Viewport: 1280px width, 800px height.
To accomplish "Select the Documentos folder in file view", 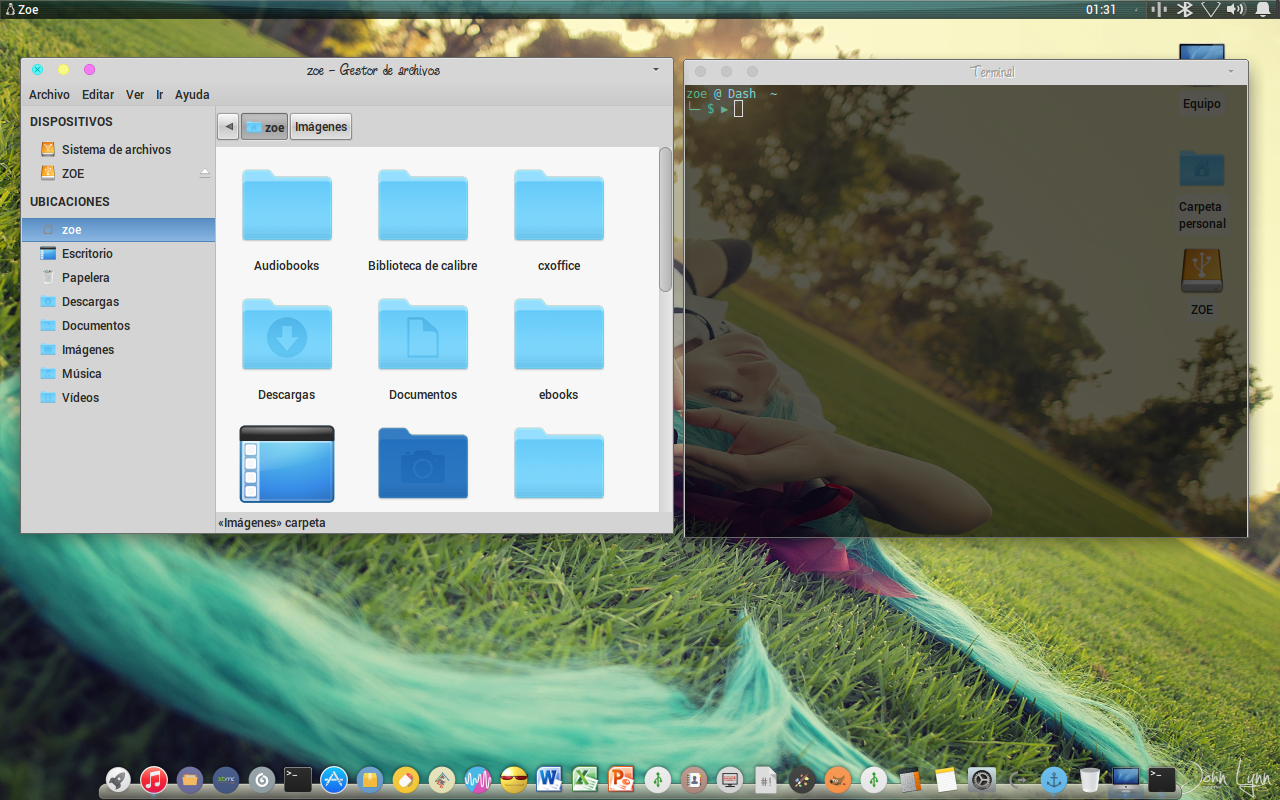I will pos(423,349).
